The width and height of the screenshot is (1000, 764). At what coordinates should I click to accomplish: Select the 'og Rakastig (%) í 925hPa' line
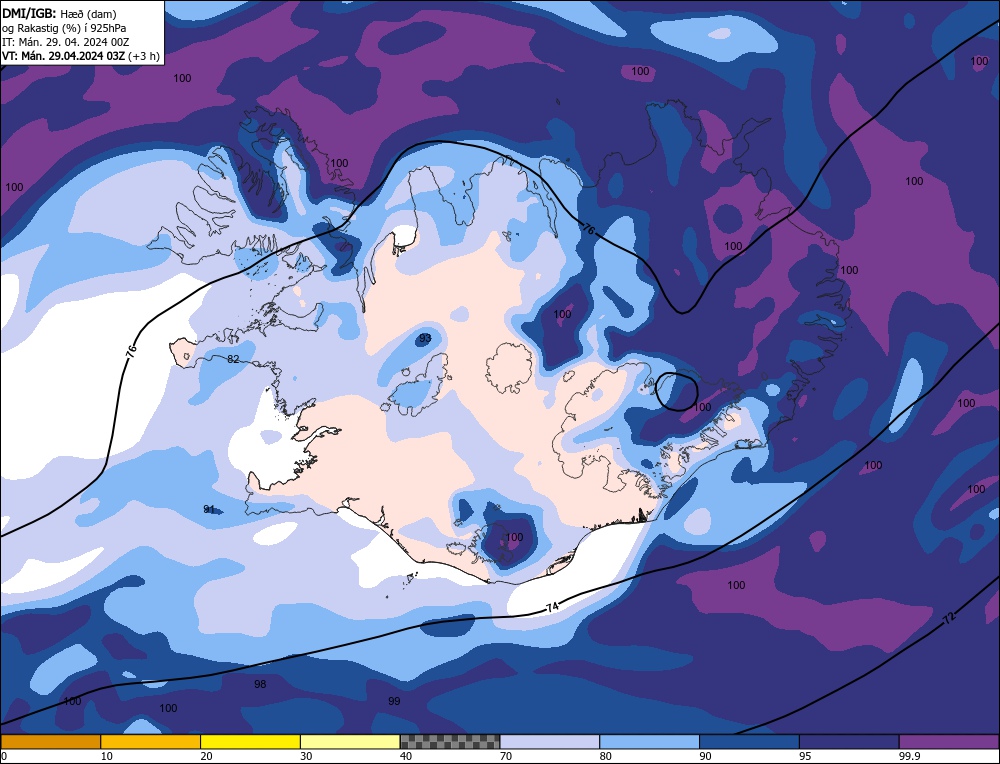(x=64, y=27)
